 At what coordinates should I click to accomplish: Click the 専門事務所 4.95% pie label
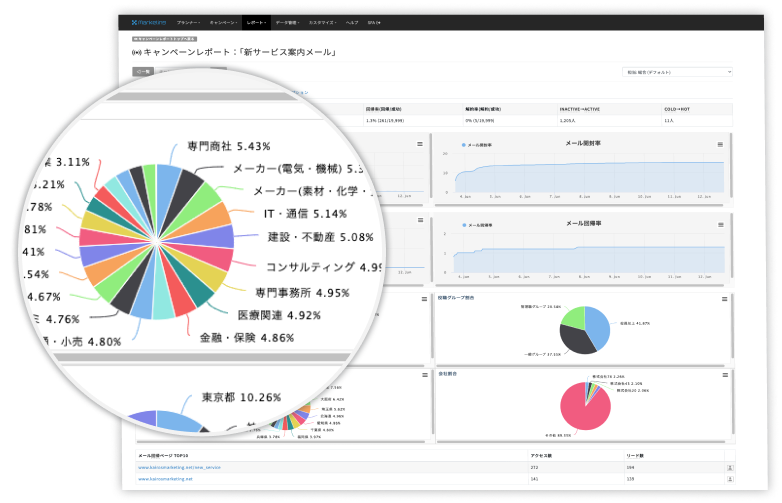pos(302,293)
